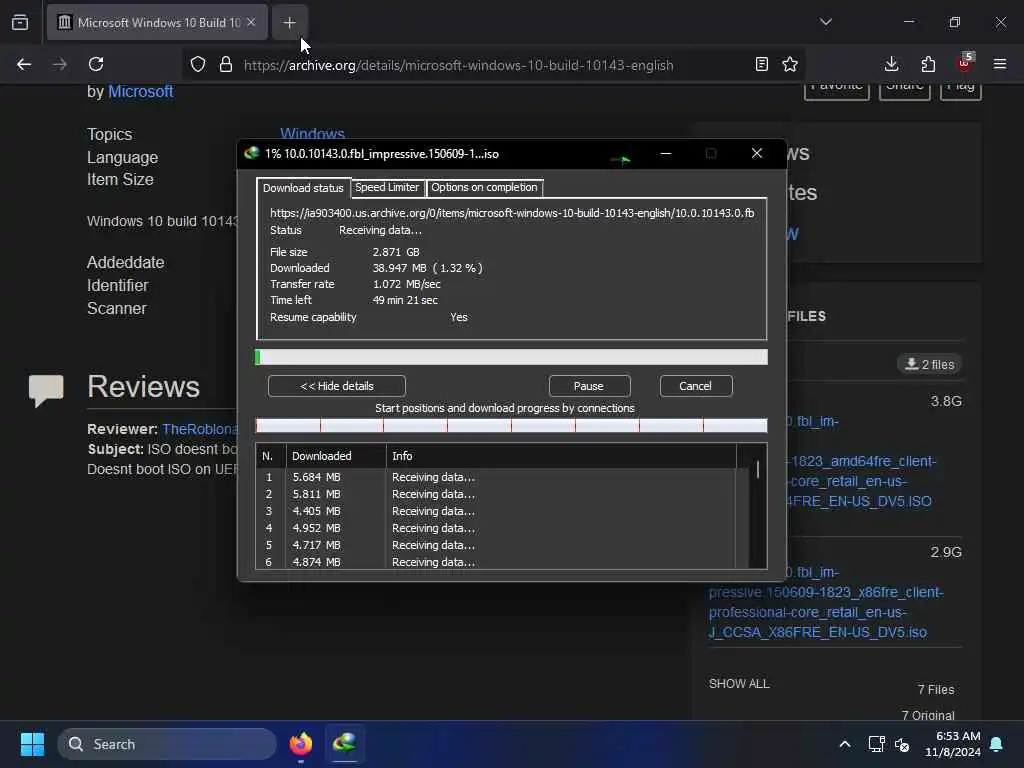Go back with the browser back arrow
1024x768 pixels.
(x=24, y=64)
